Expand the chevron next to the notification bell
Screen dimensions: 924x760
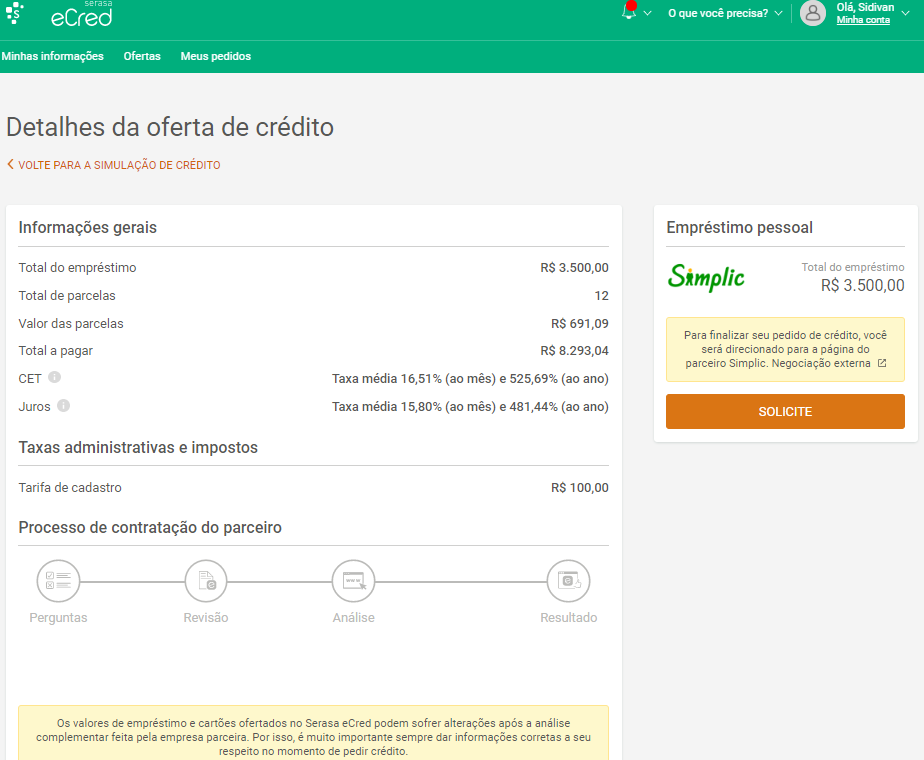pos(648,13)
